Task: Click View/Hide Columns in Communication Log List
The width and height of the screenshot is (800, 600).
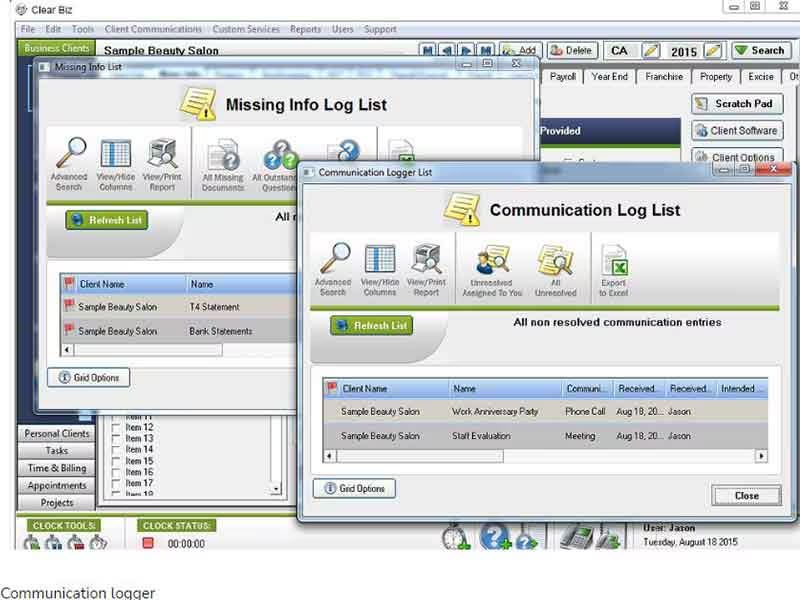Action: (380, 269)
